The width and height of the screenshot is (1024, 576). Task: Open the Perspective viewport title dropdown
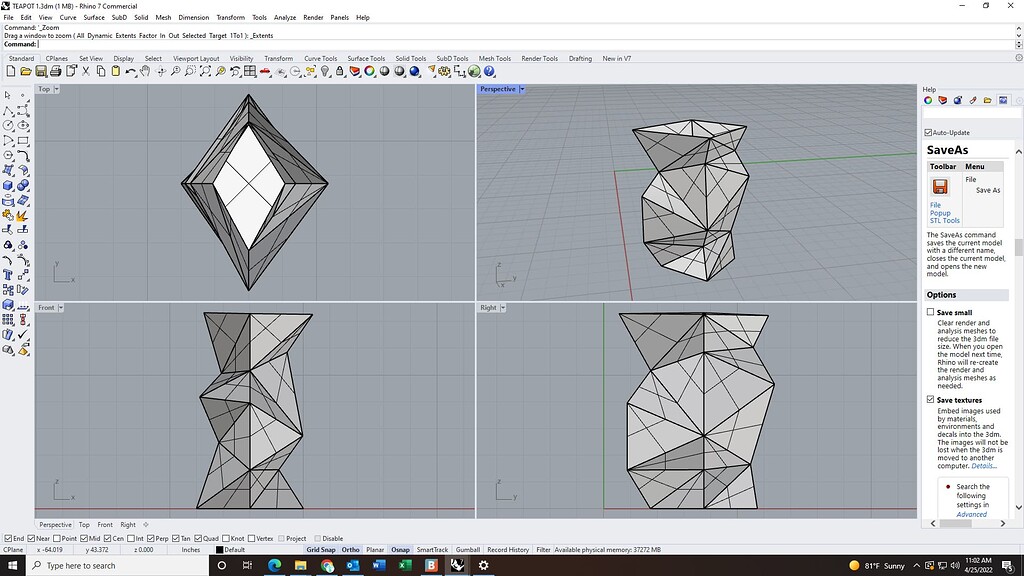(521, 88)
